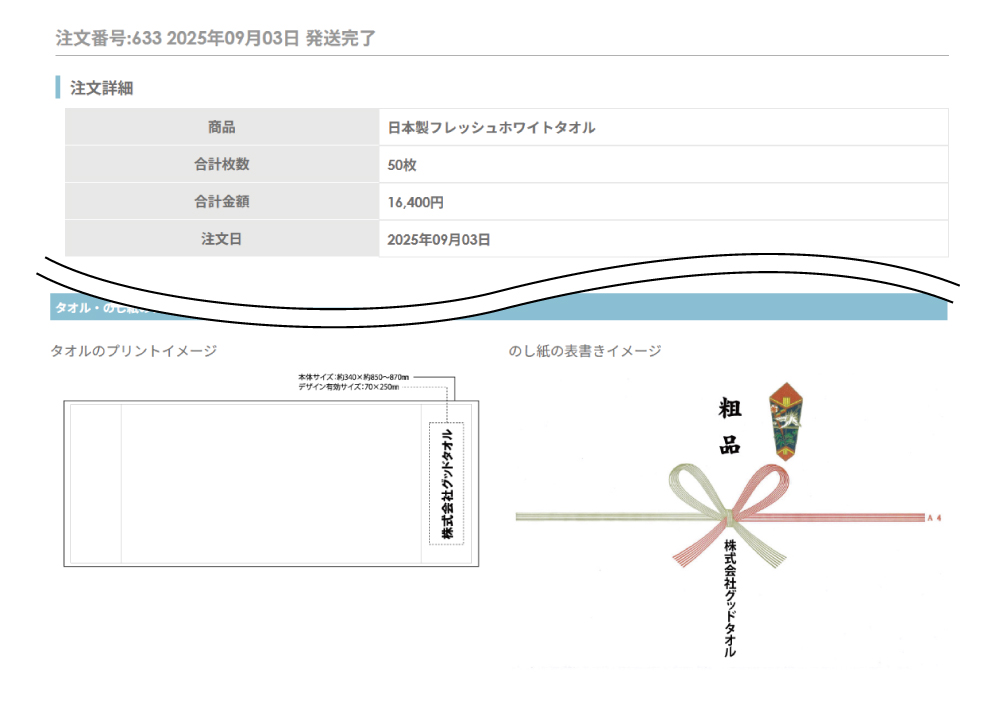This screenshot has width=1000, height=720.
Task: Select the 50枚 quantity value
Action: 402,165
